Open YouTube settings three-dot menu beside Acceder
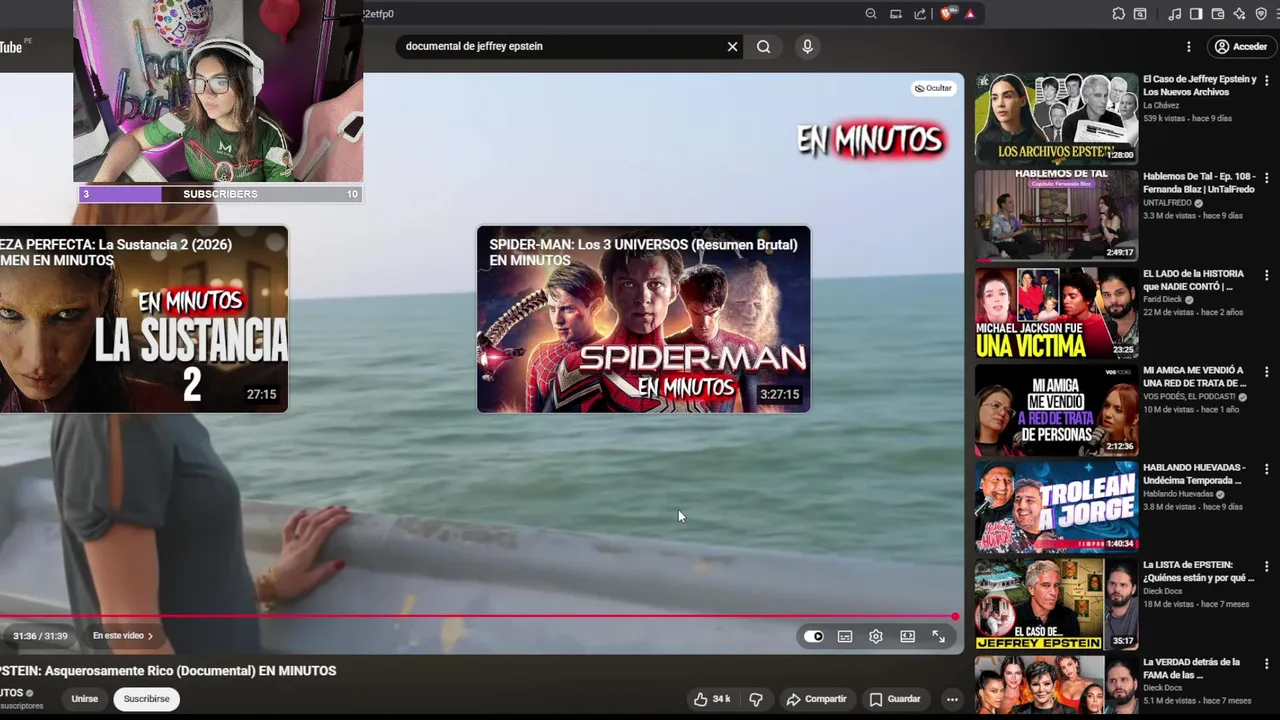1280x720 pixels. click(1188, 47)
